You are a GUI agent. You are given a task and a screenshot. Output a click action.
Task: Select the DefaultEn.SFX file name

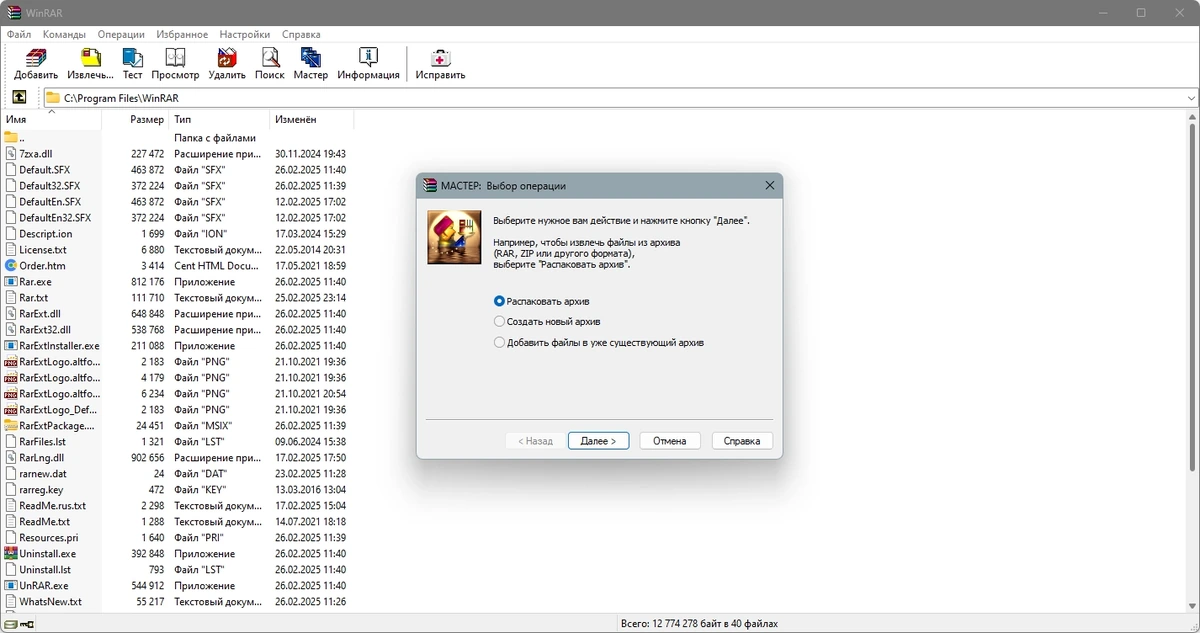tap(50, 202)
